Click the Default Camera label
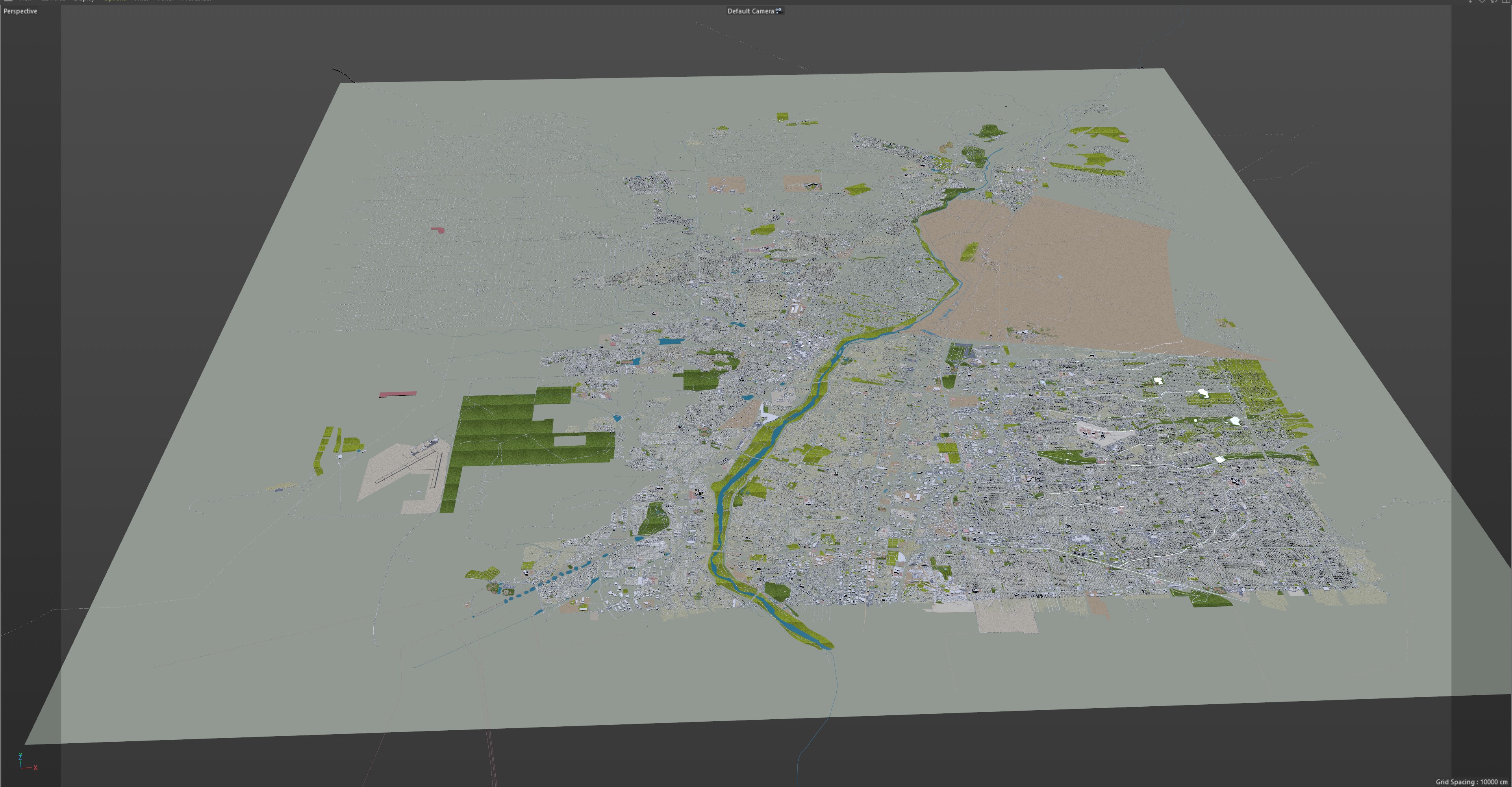 pos(750,11)
